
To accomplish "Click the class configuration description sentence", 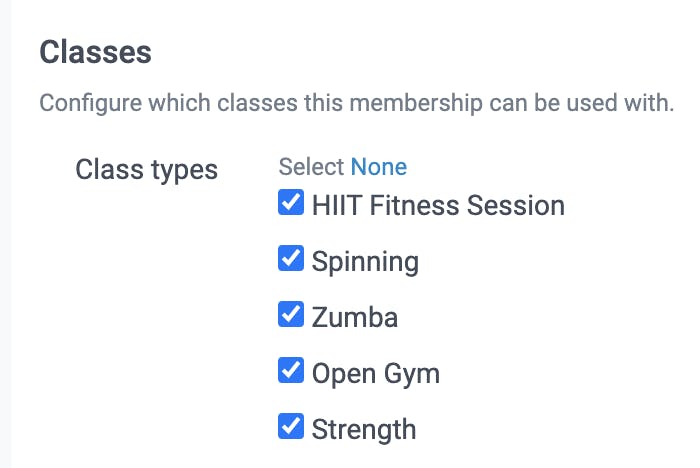I will coord(356,102).
